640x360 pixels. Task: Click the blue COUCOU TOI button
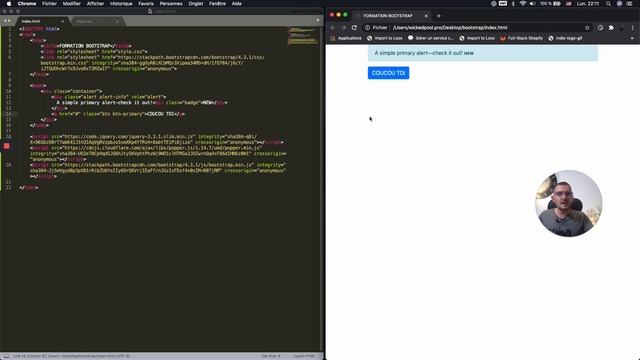(x=389, y=73)
